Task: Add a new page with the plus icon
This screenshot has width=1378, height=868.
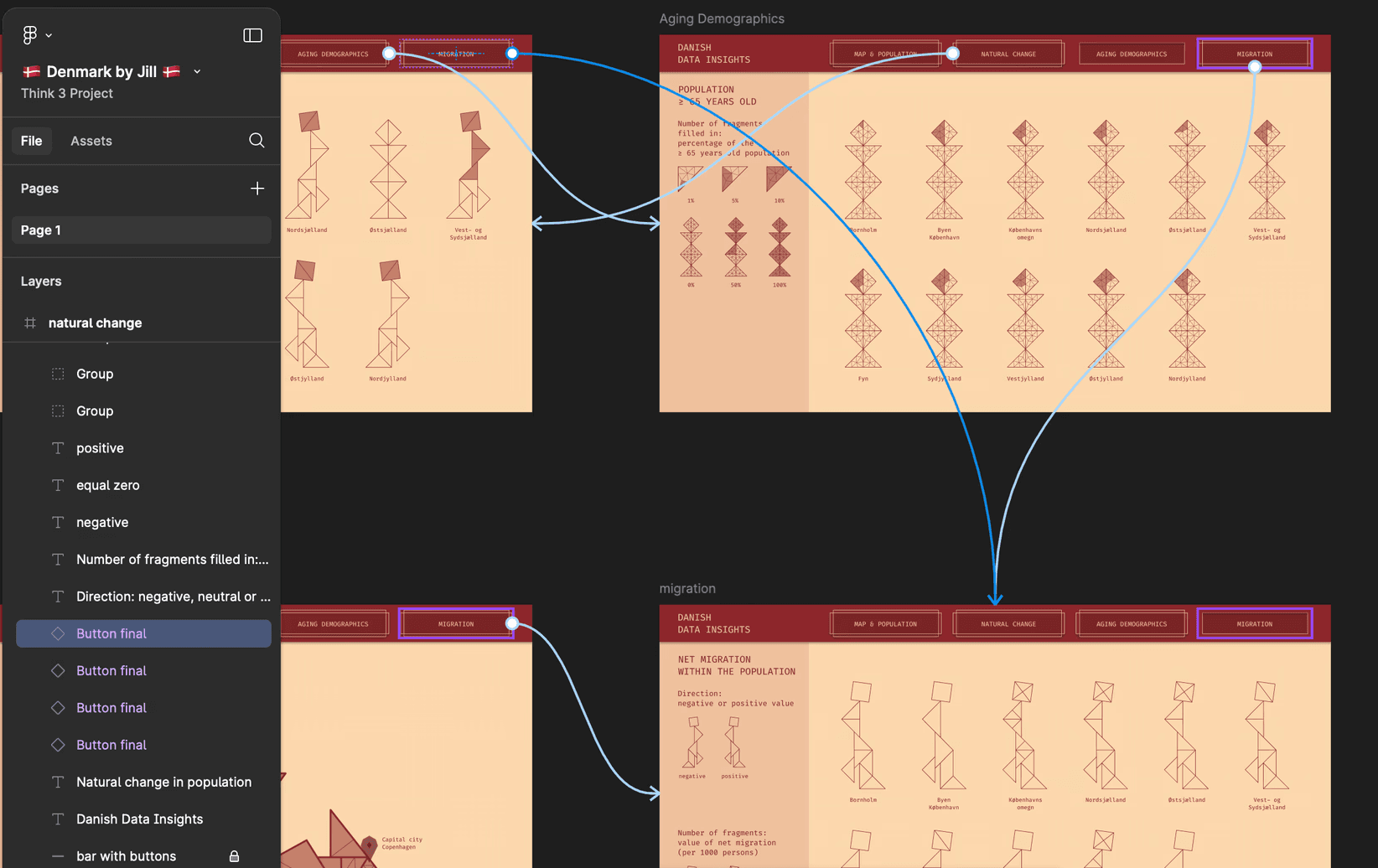Action: (256, 189)
